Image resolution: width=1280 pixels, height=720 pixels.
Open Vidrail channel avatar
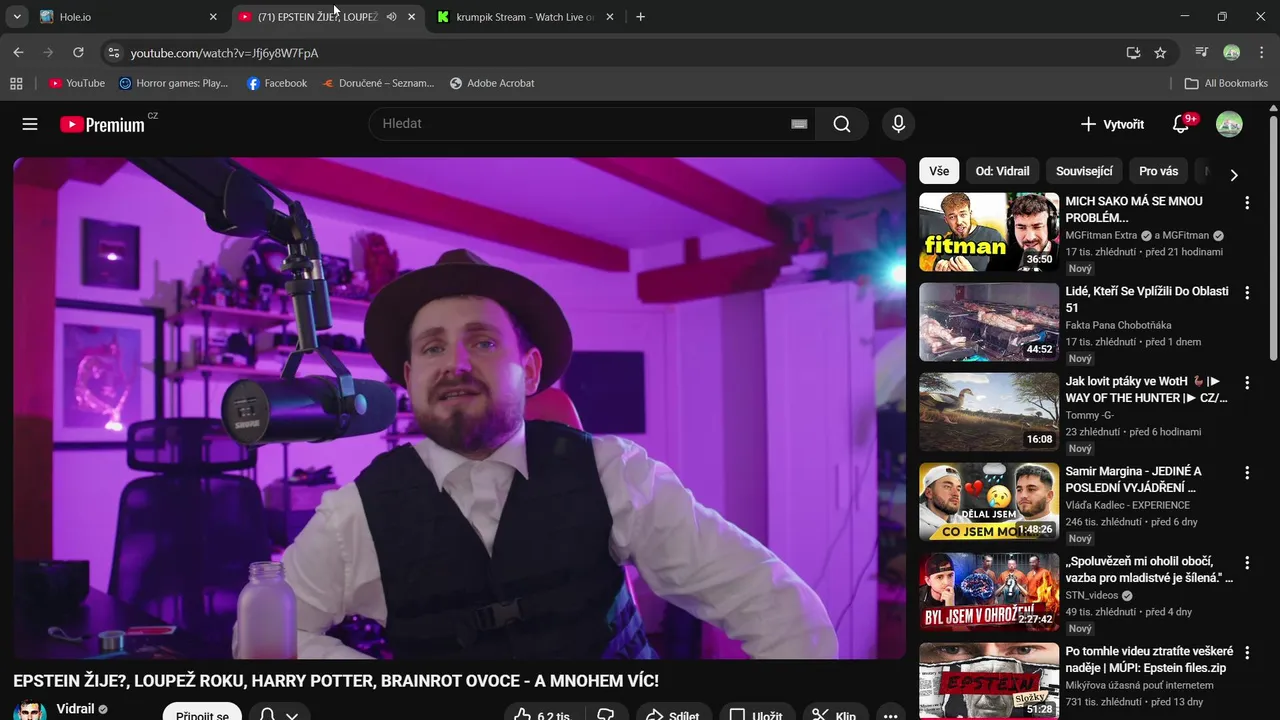(30, 712)
